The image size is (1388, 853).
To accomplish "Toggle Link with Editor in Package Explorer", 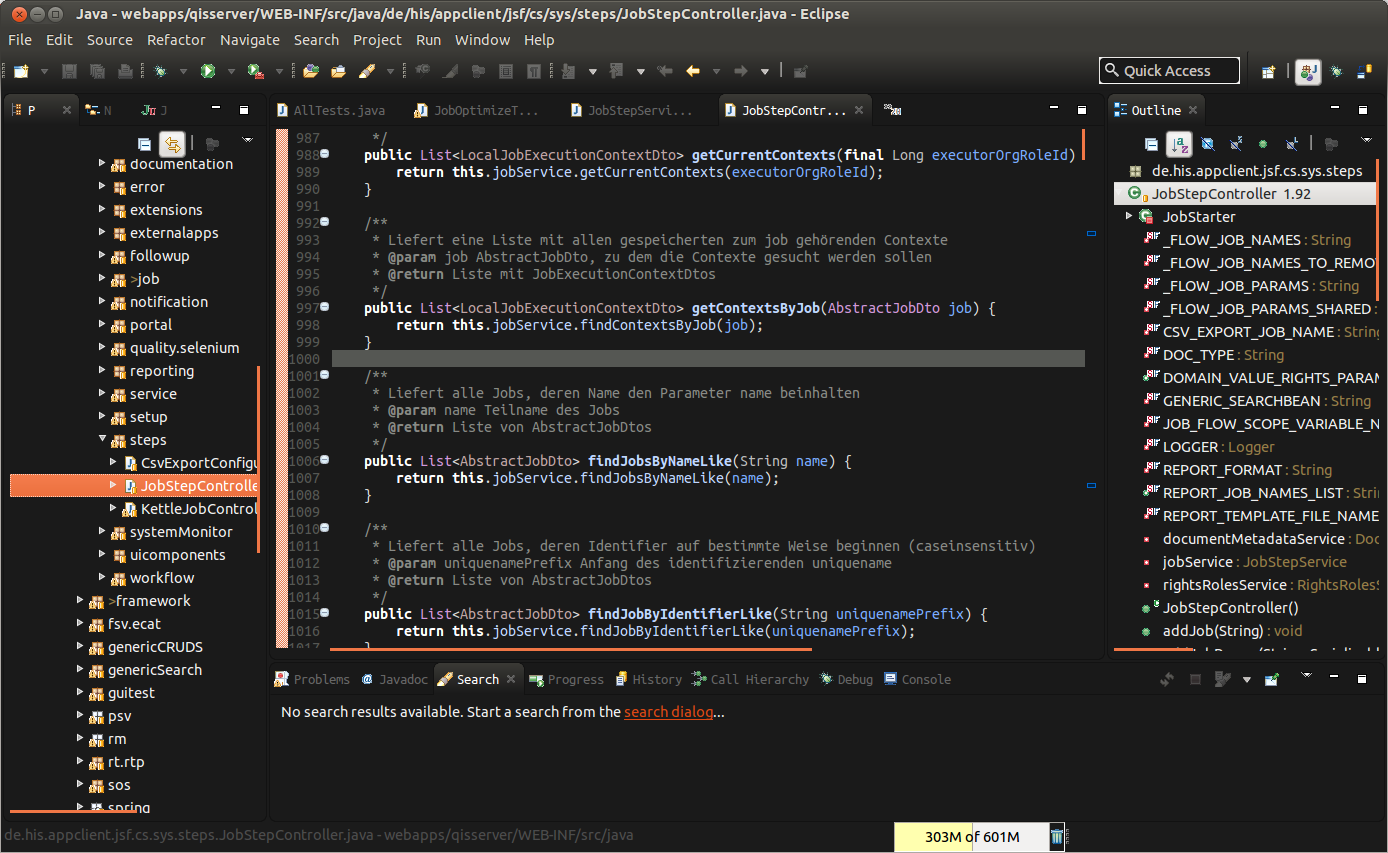I will click(x=172, y=144).
